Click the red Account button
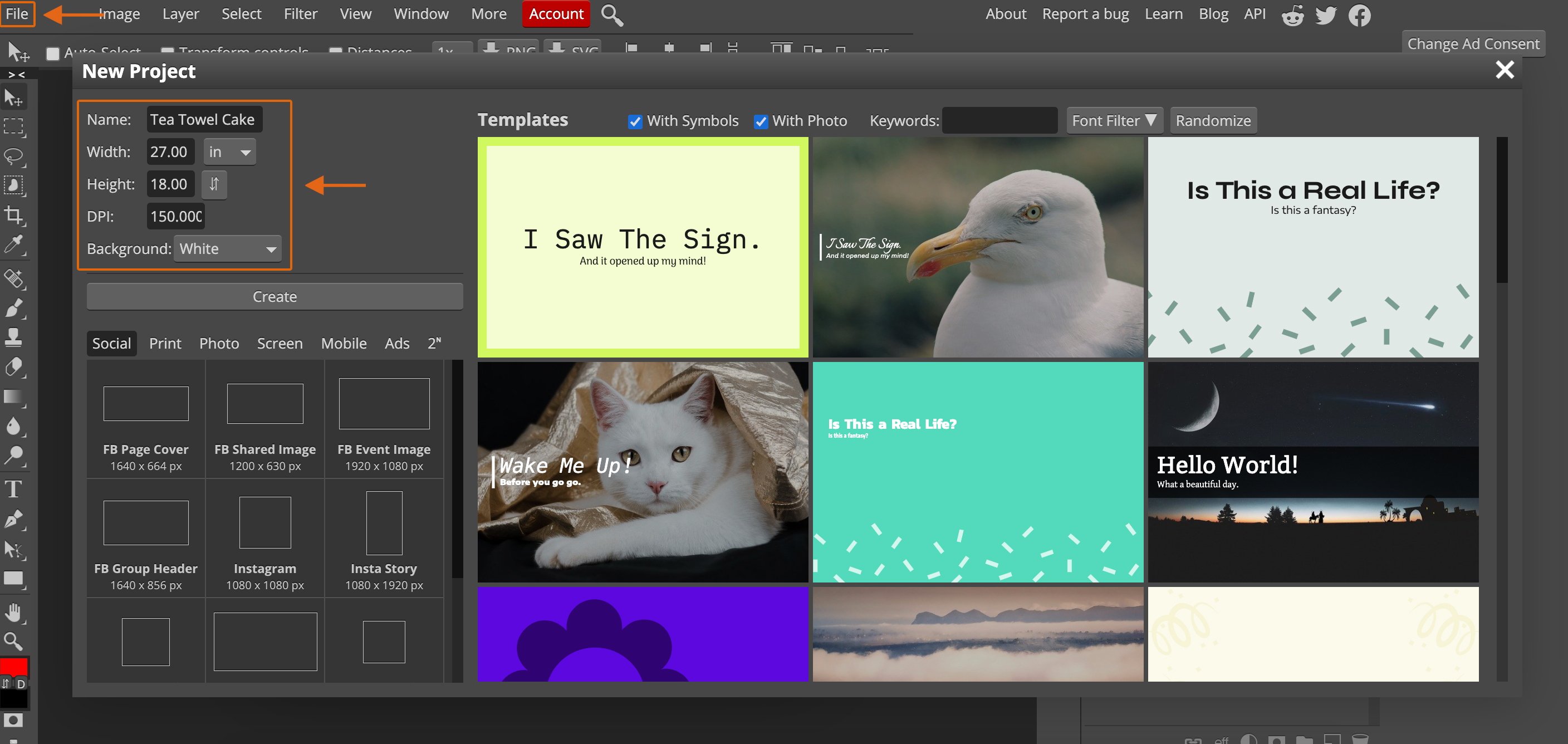This screenshot has height=744, width=1568. click(556, 13)
